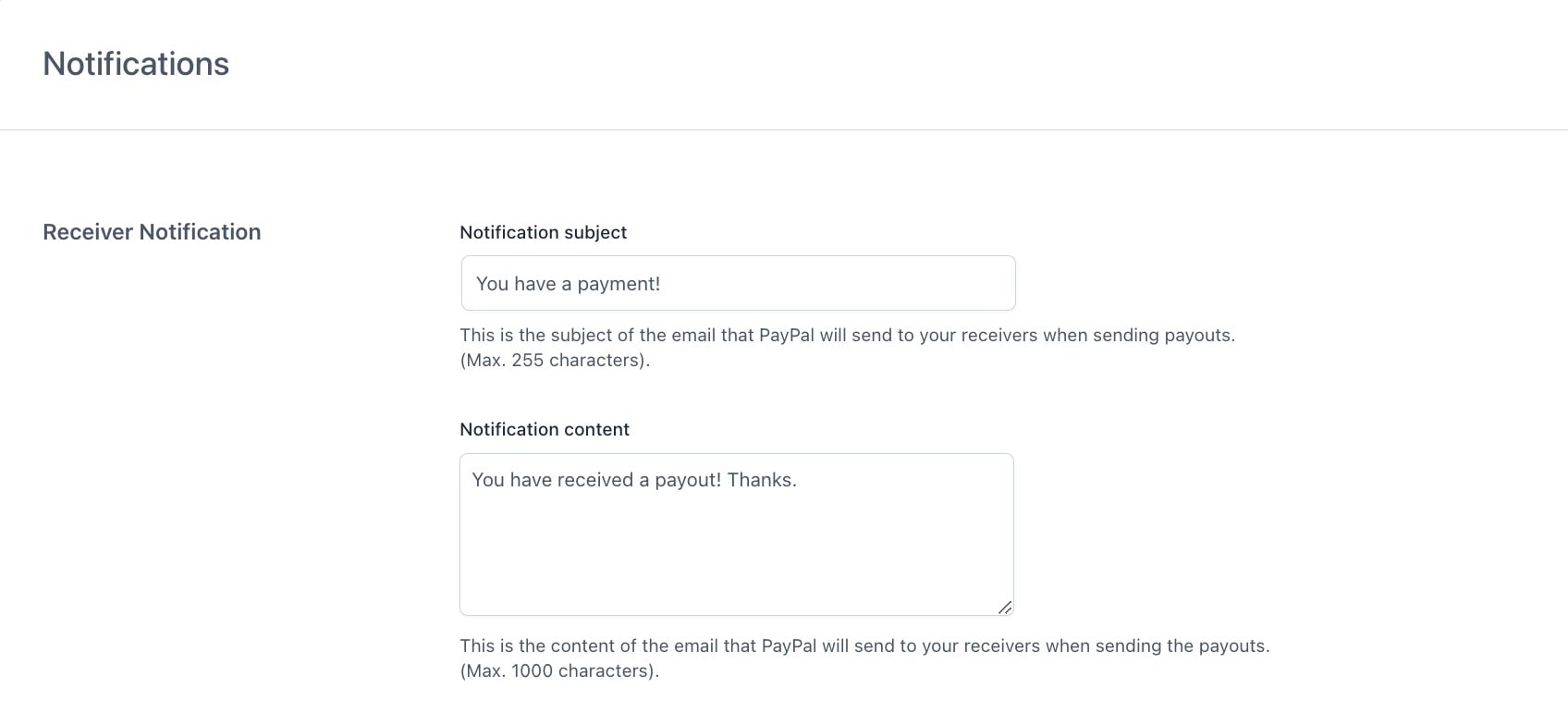Click "PayPal" in the content help text
The height and width of the screenshot is (725, 1568).
coord(789,645)
